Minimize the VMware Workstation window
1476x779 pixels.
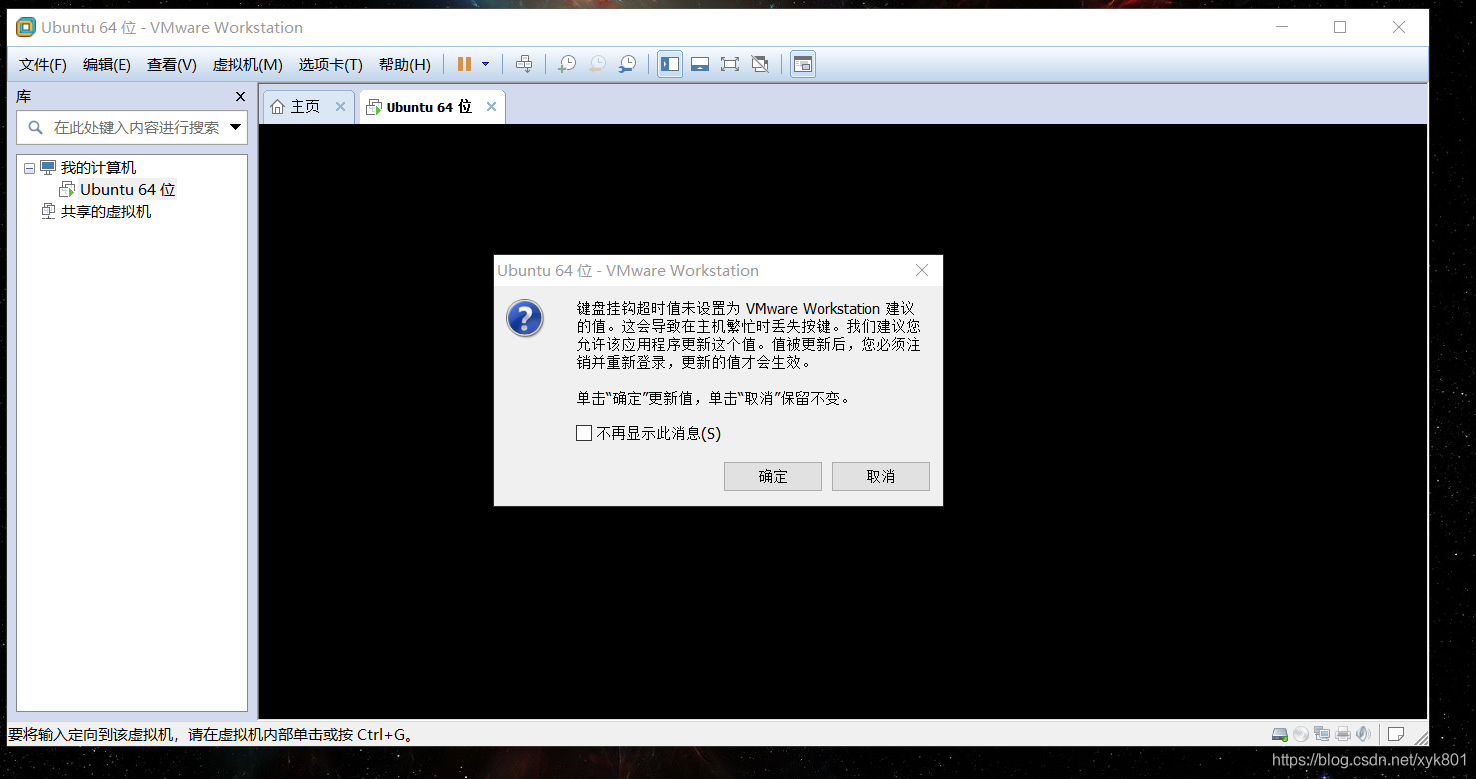(1281, 27)
